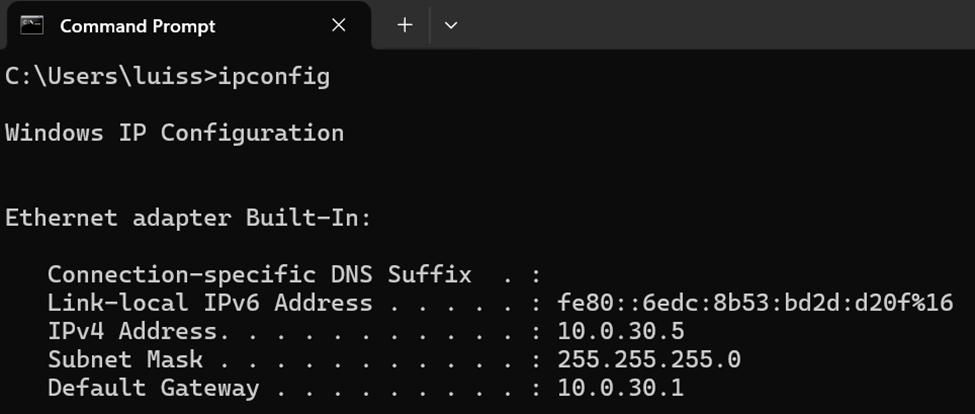
Task: Click the IPv4 Address label
Action: (132, 331)
